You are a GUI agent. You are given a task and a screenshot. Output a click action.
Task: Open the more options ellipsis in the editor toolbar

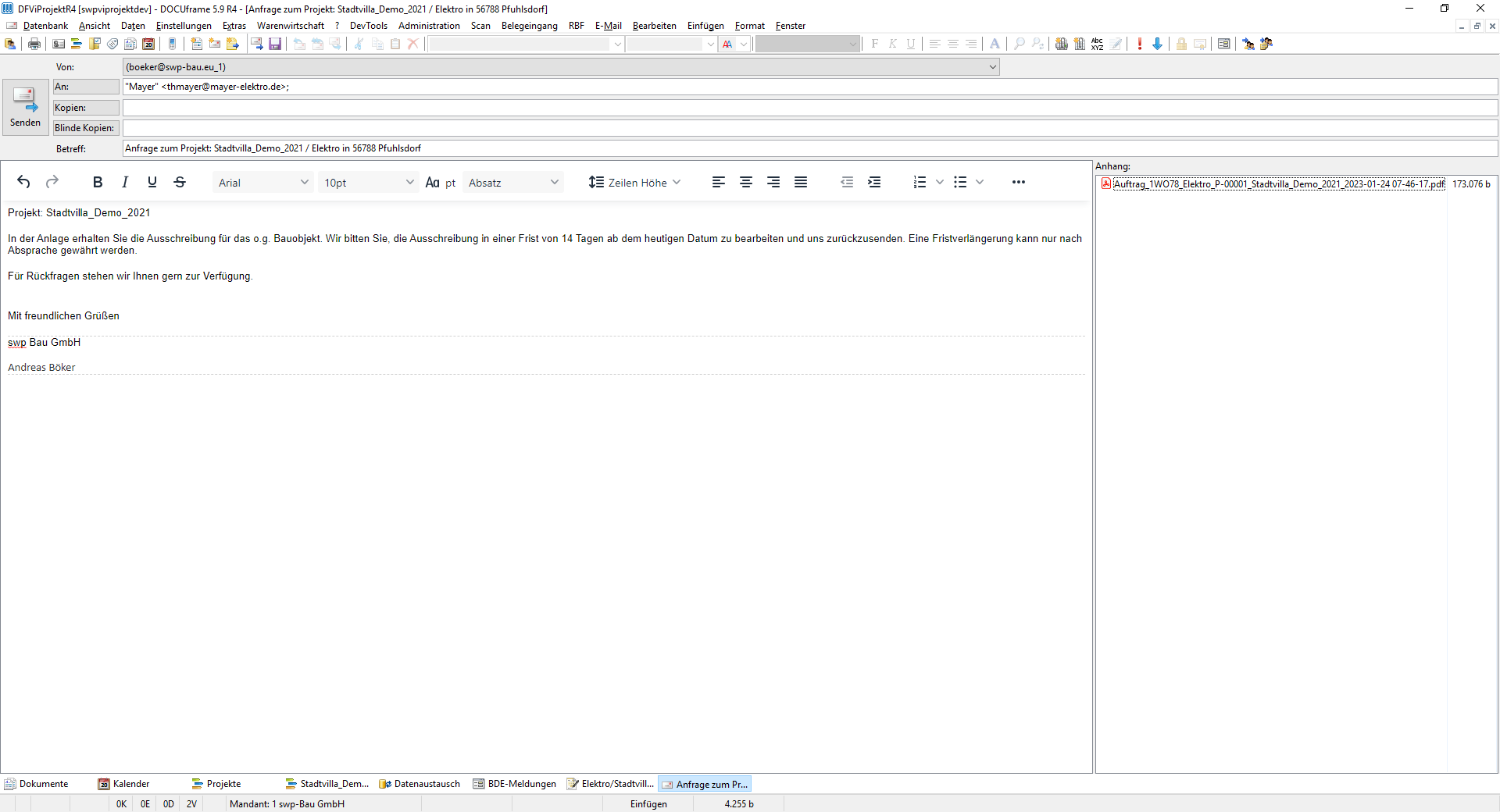click(x=1019, y=182)
